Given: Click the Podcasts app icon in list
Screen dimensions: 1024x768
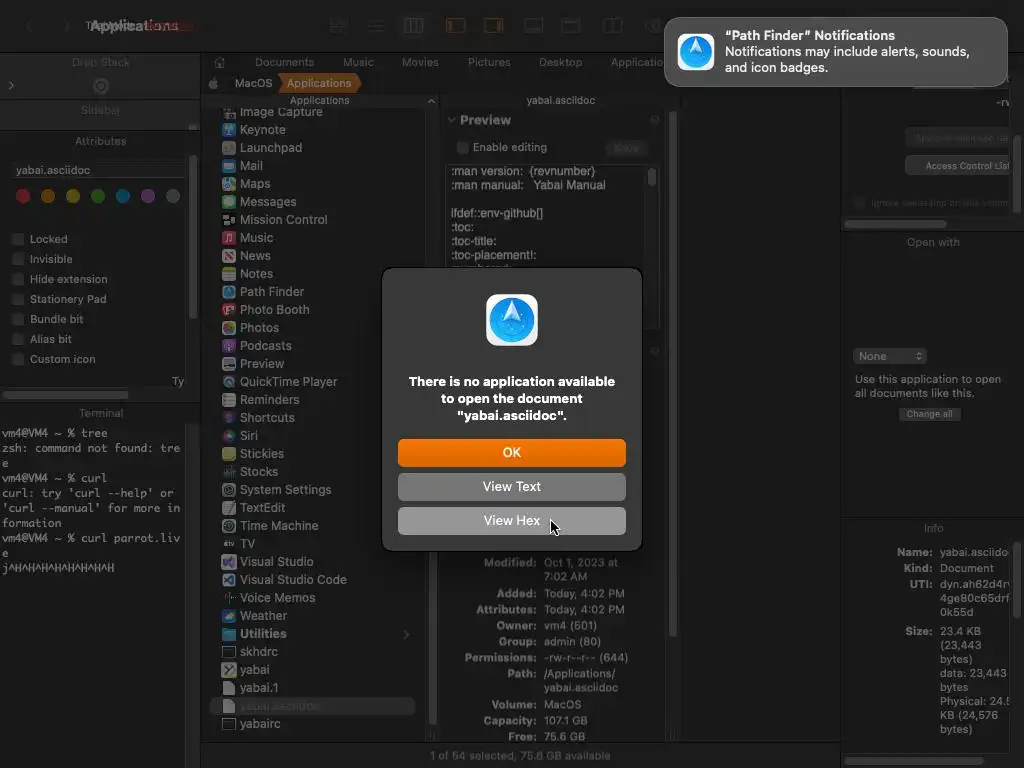Looking at the screenshot, I should pyautogui.click(x=229, y=346).
